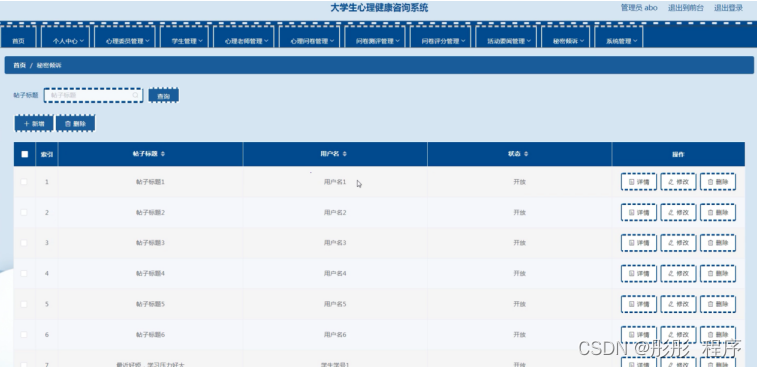Viewport: 757px width, 368px height.
Task: Click 修改 for 帖子标题5
Action: tap(678, 304)
